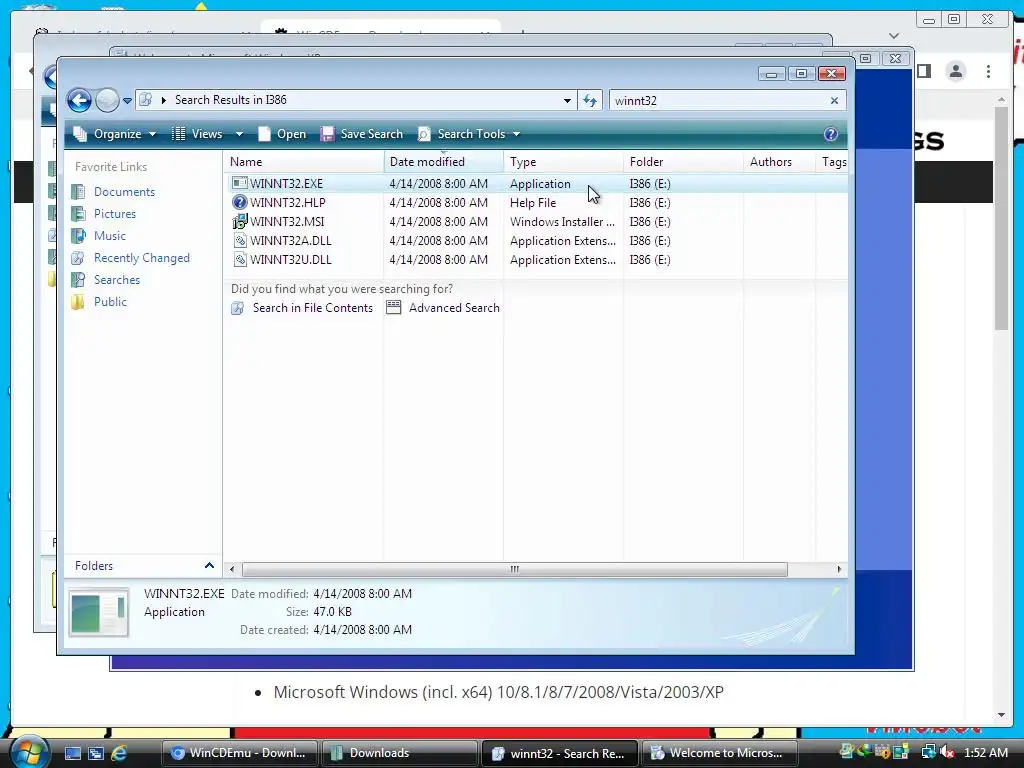Select the WINNT32.EXE file icon
Screen dimensions: 1024x768
tap(240, 184)
